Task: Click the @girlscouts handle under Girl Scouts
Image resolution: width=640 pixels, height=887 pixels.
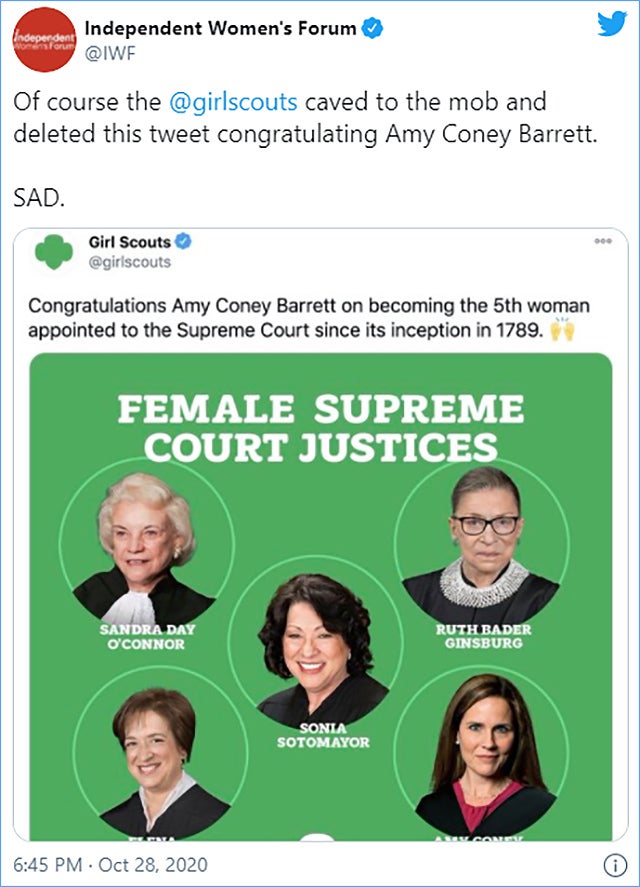Action: pos(137,262)
